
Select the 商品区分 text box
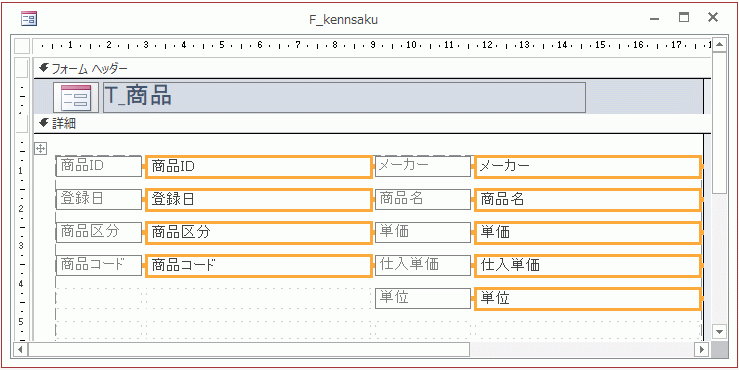[x=259, y=233]
